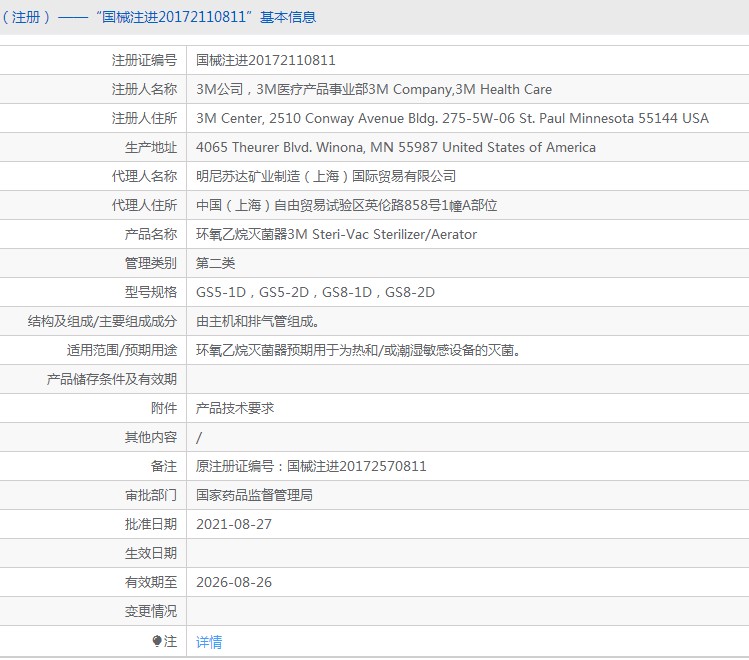Viewport: 749px width, 660px height.
Task: Click the 生效日期 label
Action: coord(151,554)
